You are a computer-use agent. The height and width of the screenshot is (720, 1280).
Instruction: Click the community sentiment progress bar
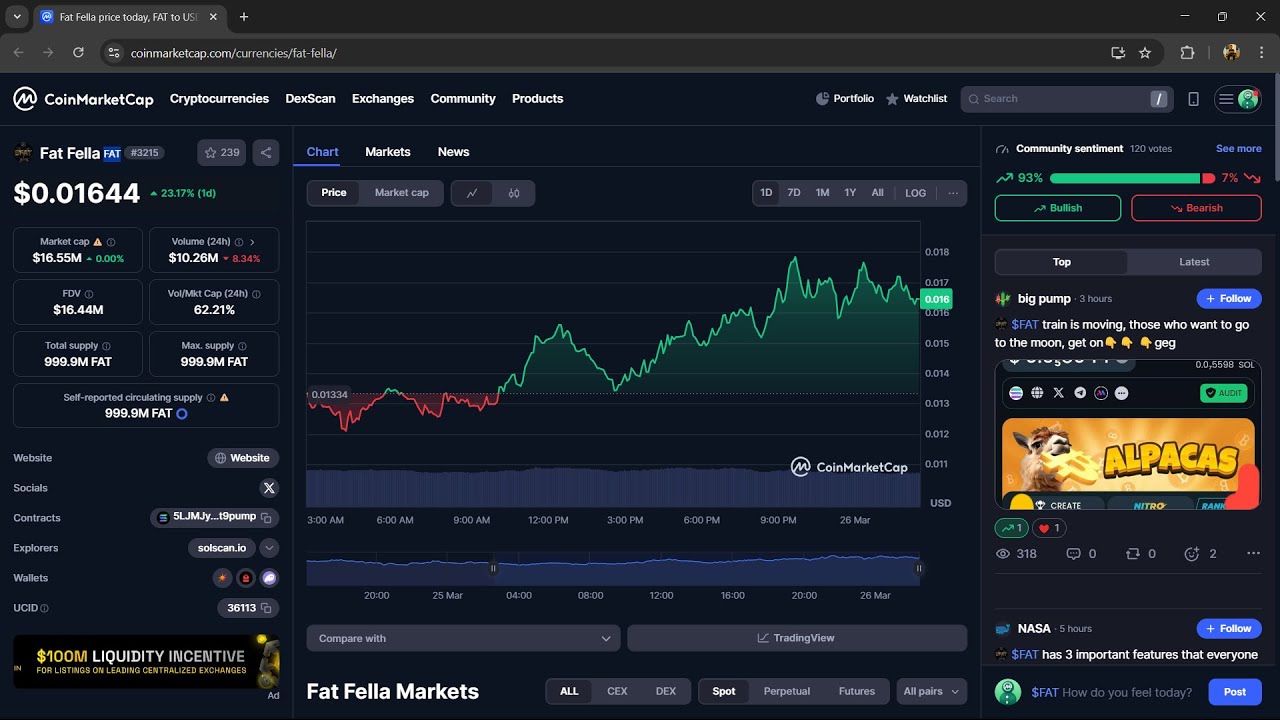tap(1132, 178)
